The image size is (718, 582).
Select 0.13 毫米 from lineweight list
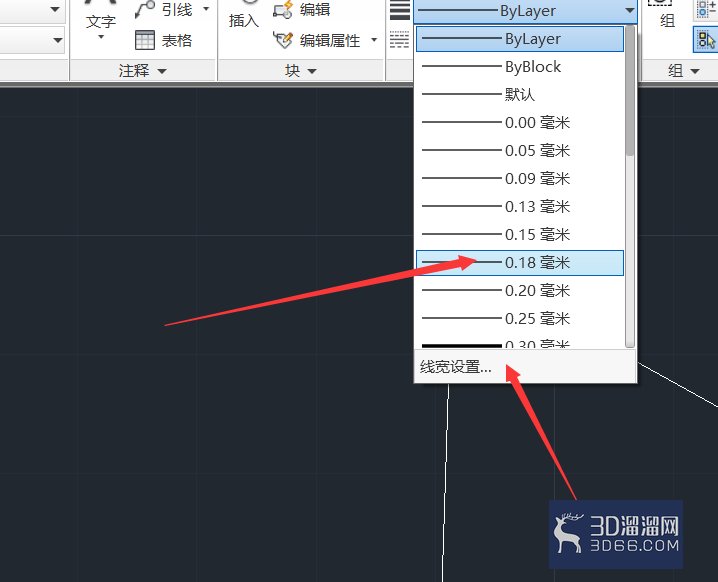click(x=520, y=207)
